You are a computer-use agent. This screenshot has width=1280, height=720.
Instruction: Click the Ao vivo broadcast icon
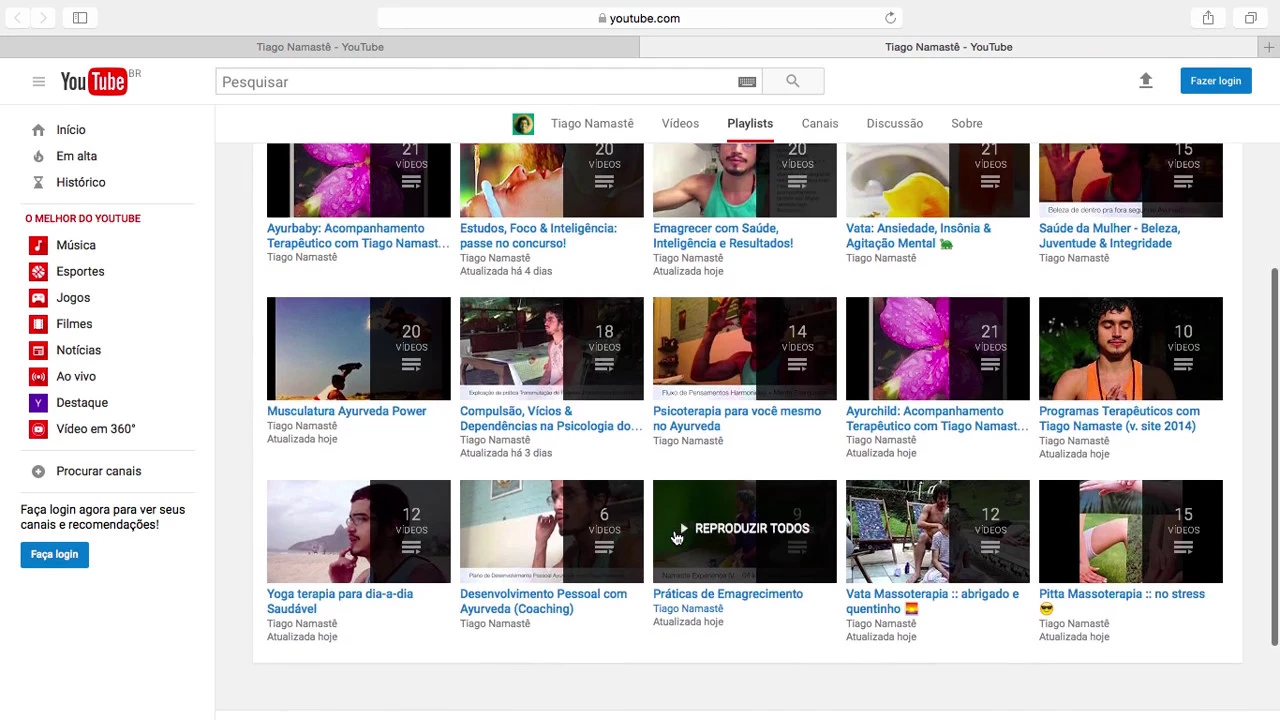(38, 376)
